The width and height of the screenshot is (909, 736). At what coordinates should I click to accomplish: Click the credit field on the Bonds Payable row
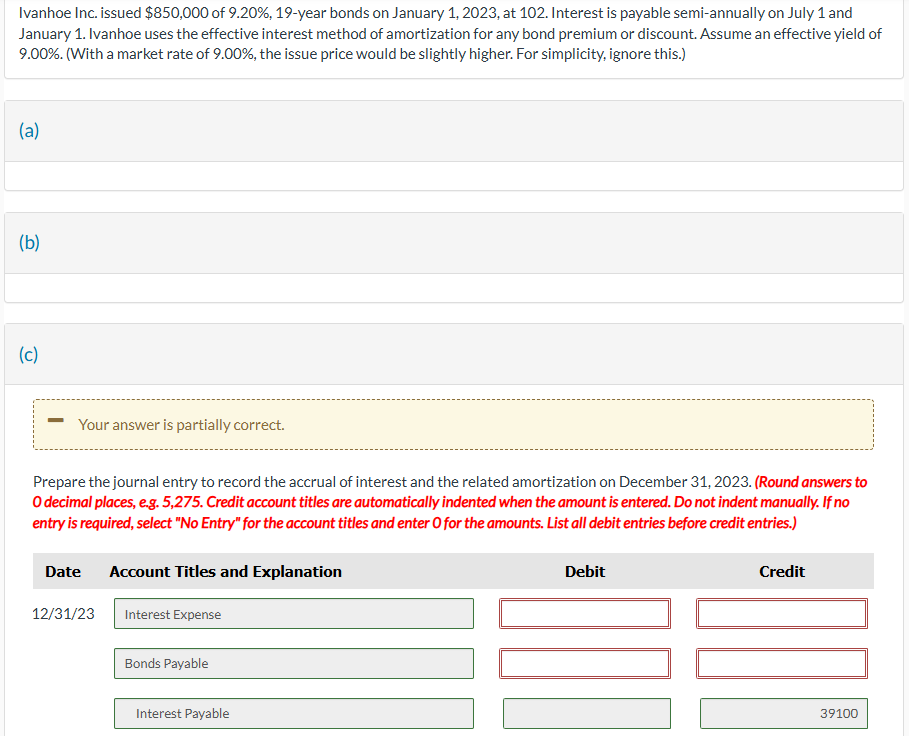pyautogui.click(x=781, y=663)
